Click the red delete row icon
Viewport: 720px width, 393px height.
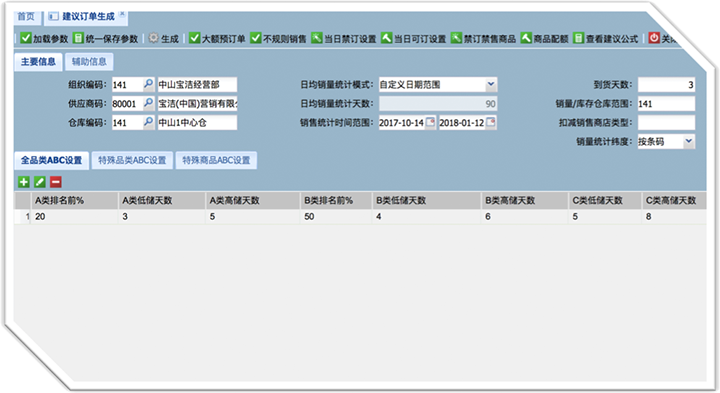tap(56, 182)
